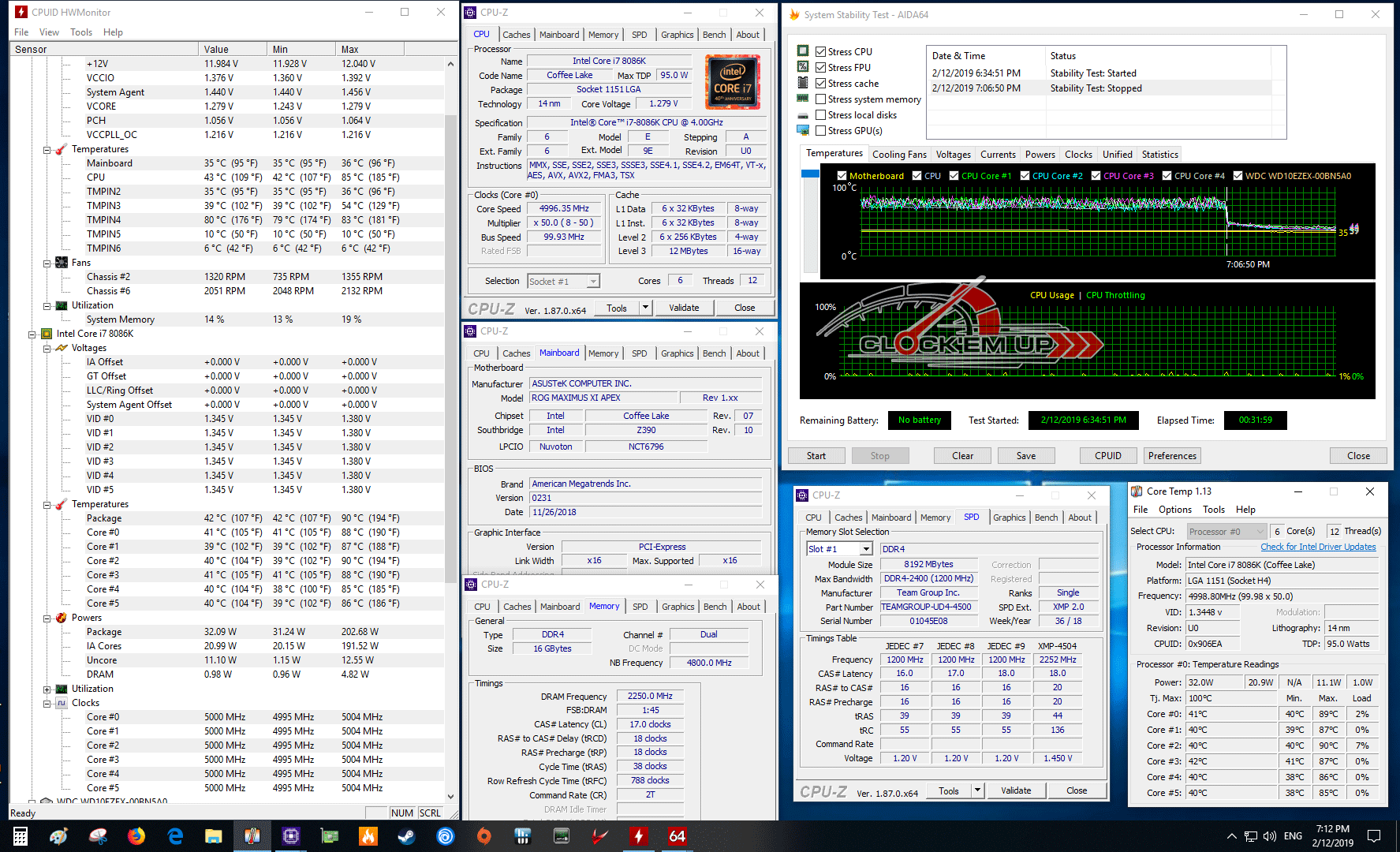Click the Microsoft Edge taskbar icon

[175, 835]
